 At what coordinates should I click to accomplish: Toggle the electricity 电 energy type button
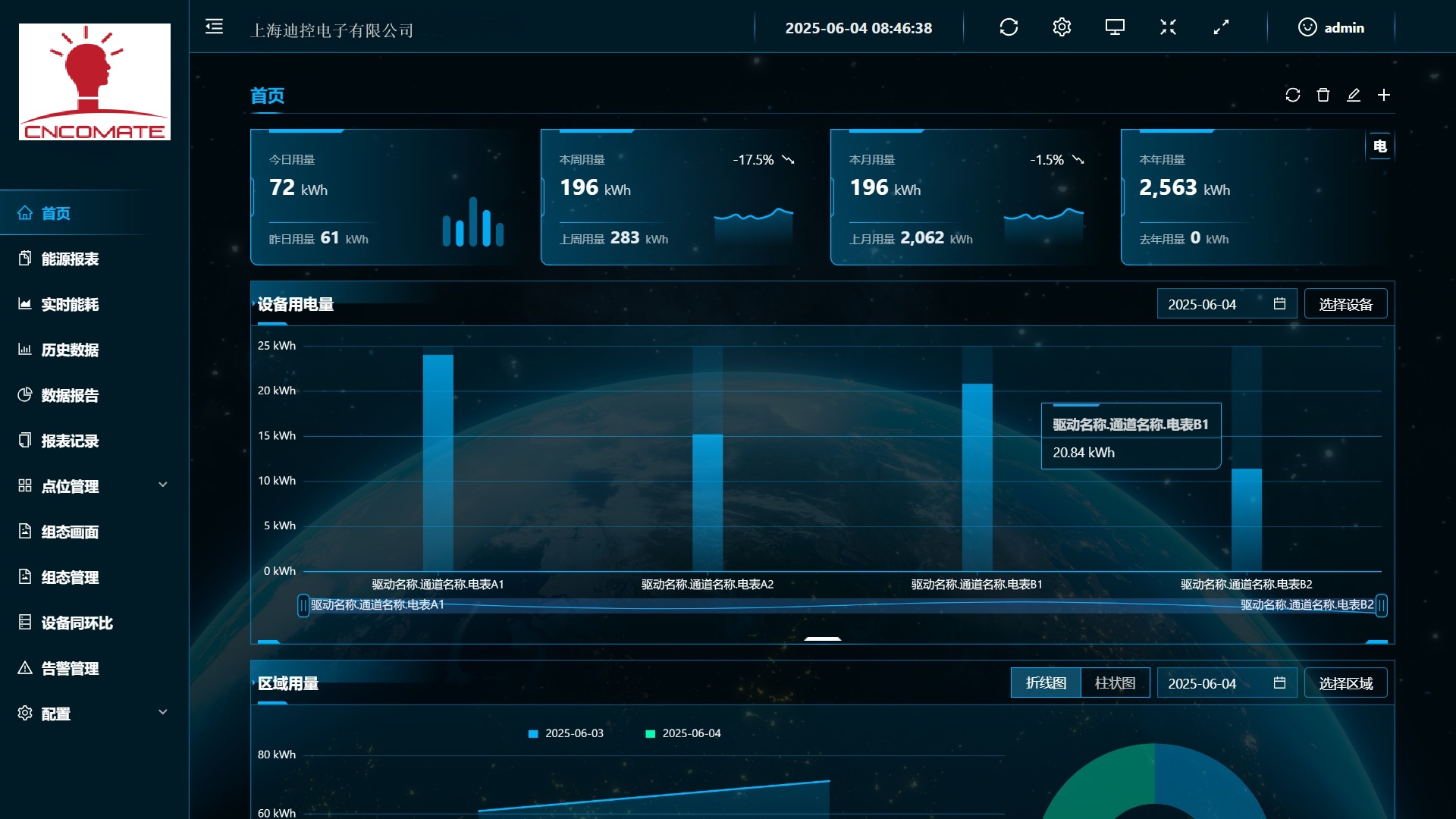coord(1380,146)
